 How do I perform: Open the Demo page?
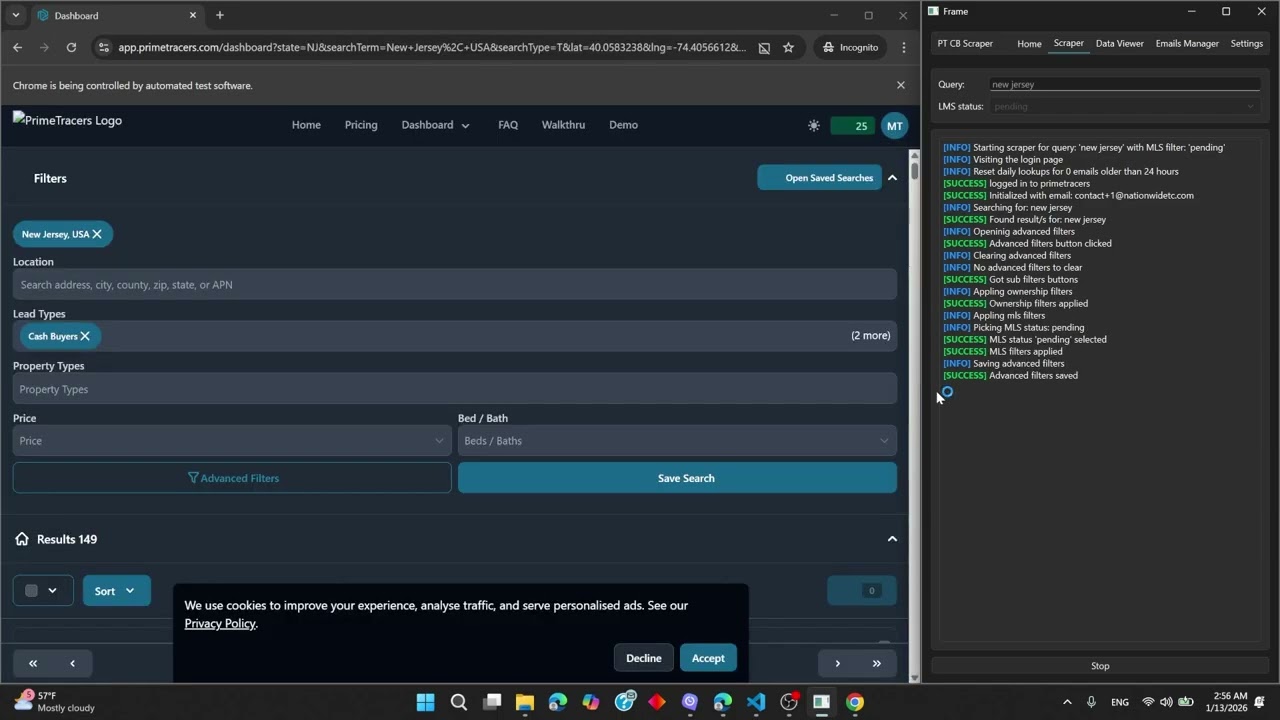[623, 125]
